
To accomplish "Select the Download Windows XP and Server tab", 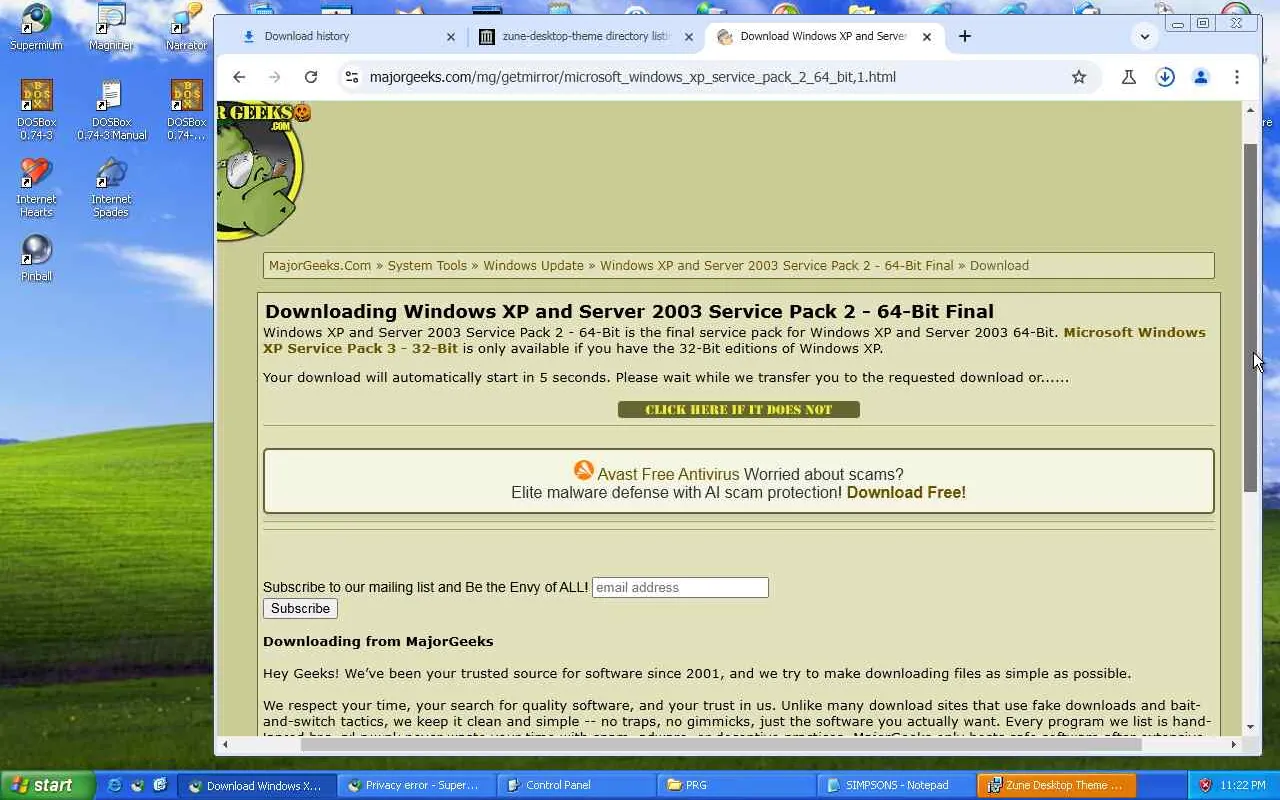I will coord(823,36).
